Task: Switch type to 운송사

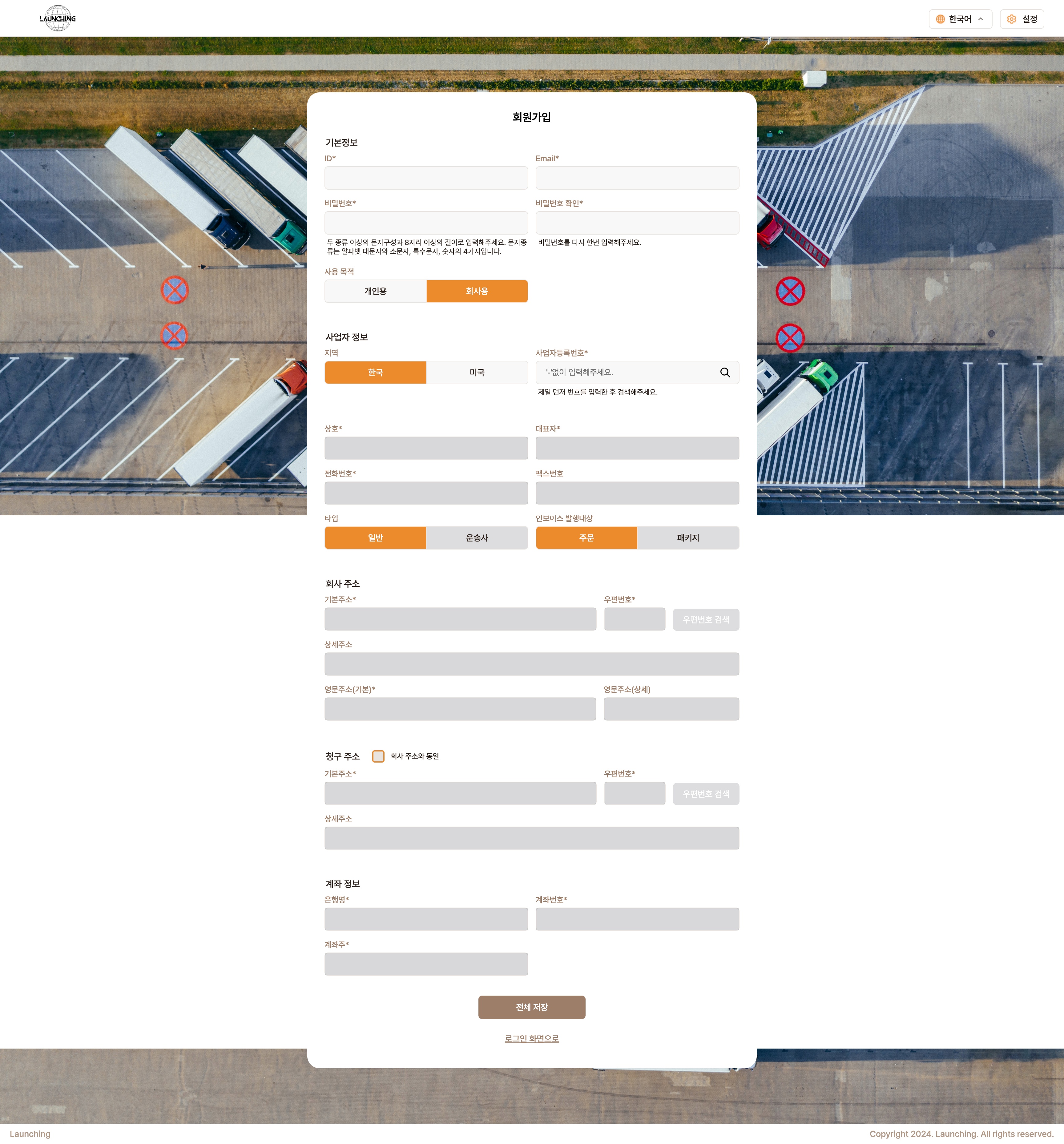Action: click(477, 538)
